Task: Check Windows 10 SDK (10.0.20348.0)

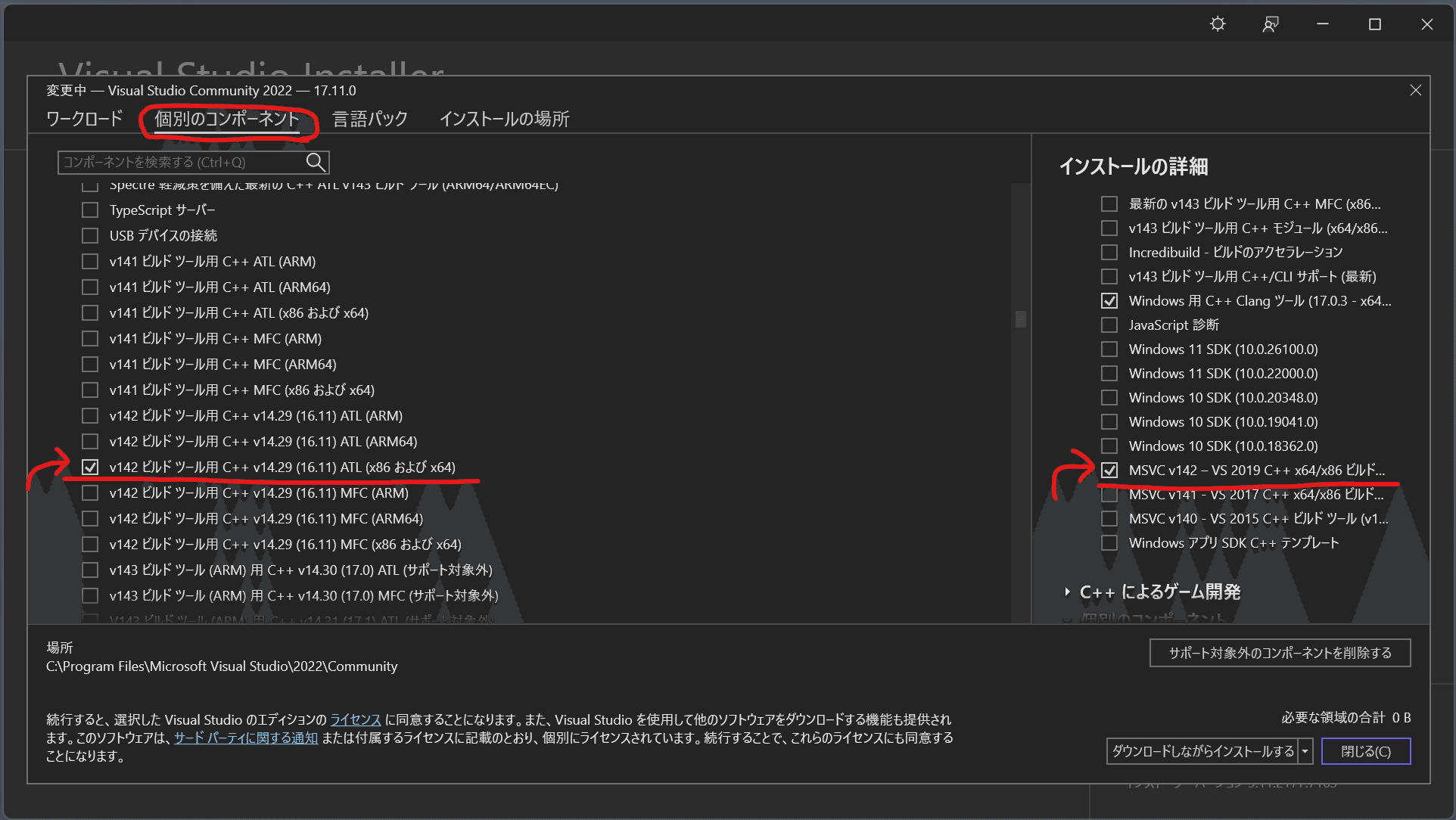Action: [x=1109, y=397]
